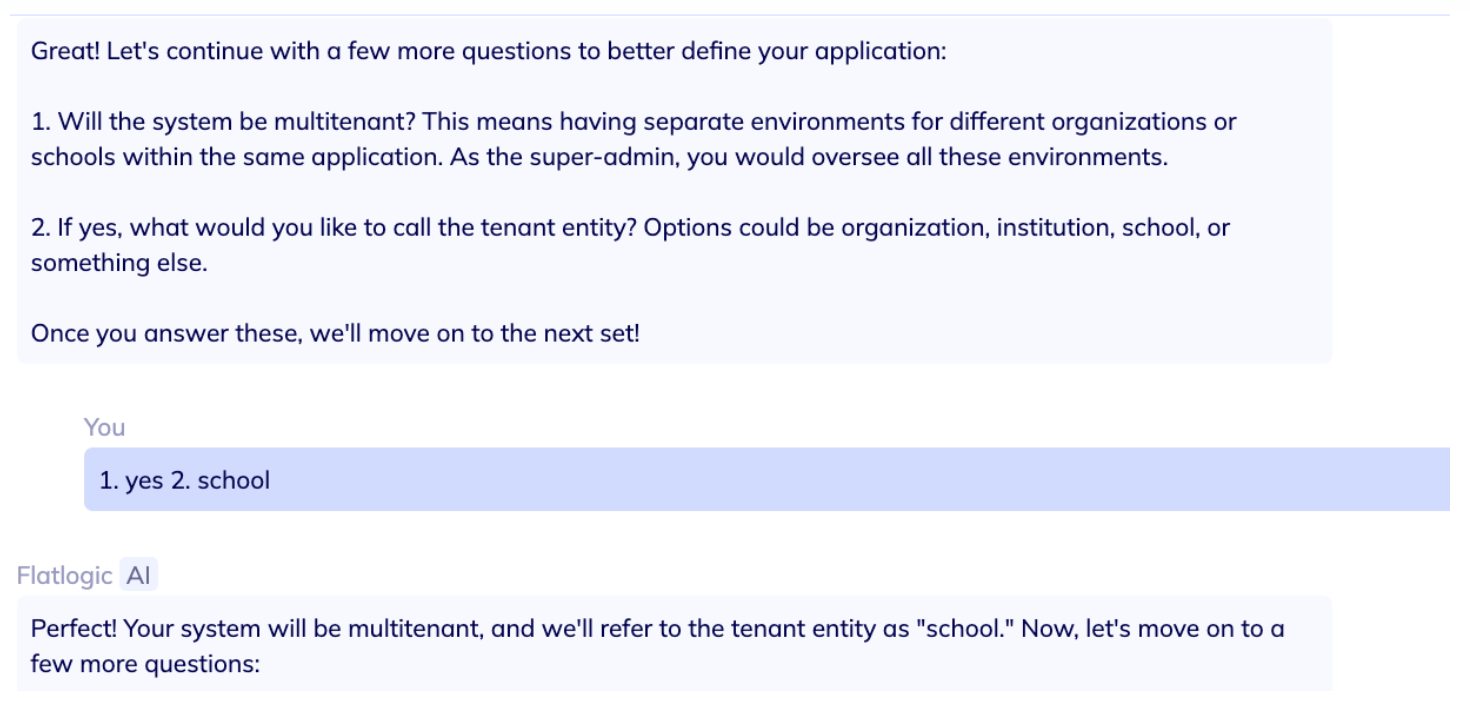1470x720 pixels.
Task: Click the "something else." text in question 2
Action: tap(119, 263)
